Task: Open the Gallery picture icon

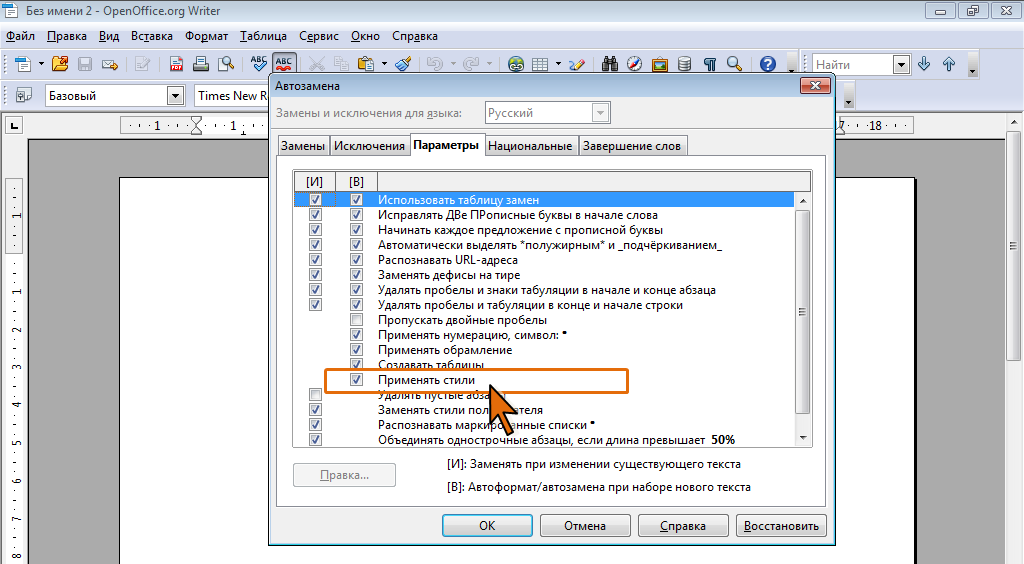Action: (660, 64)
